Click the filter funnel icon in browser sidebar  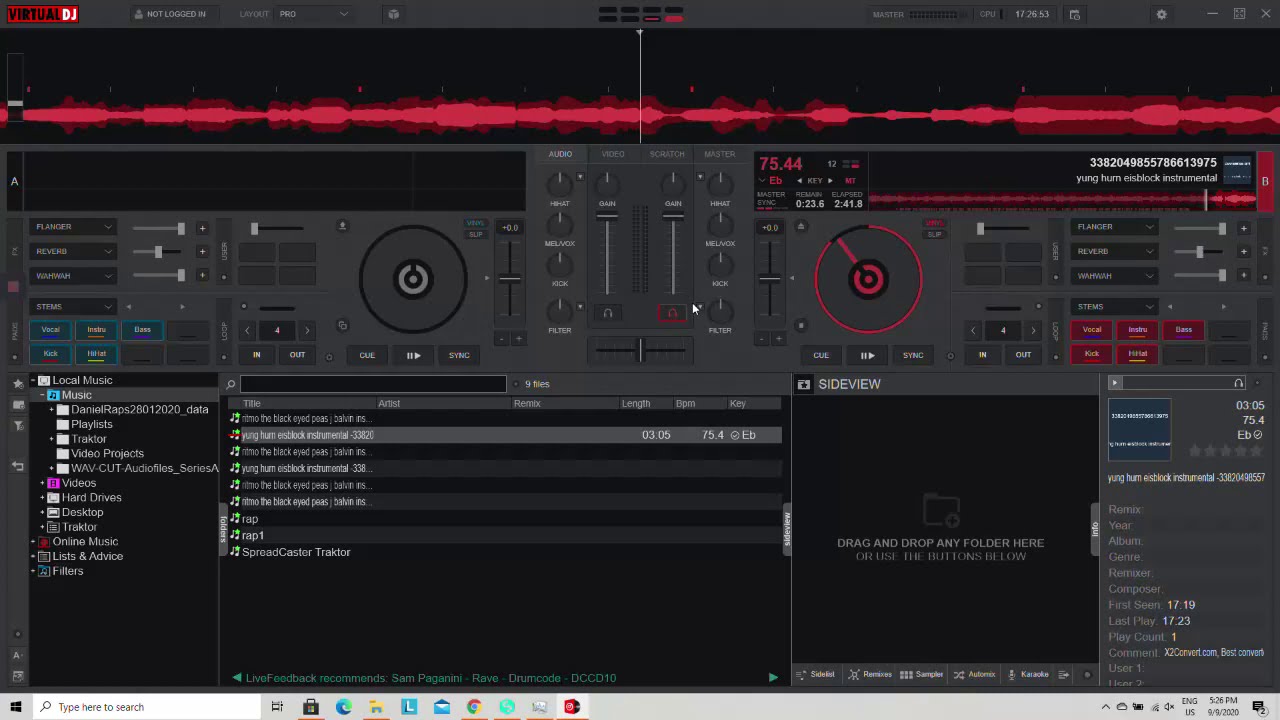[17, 426]
